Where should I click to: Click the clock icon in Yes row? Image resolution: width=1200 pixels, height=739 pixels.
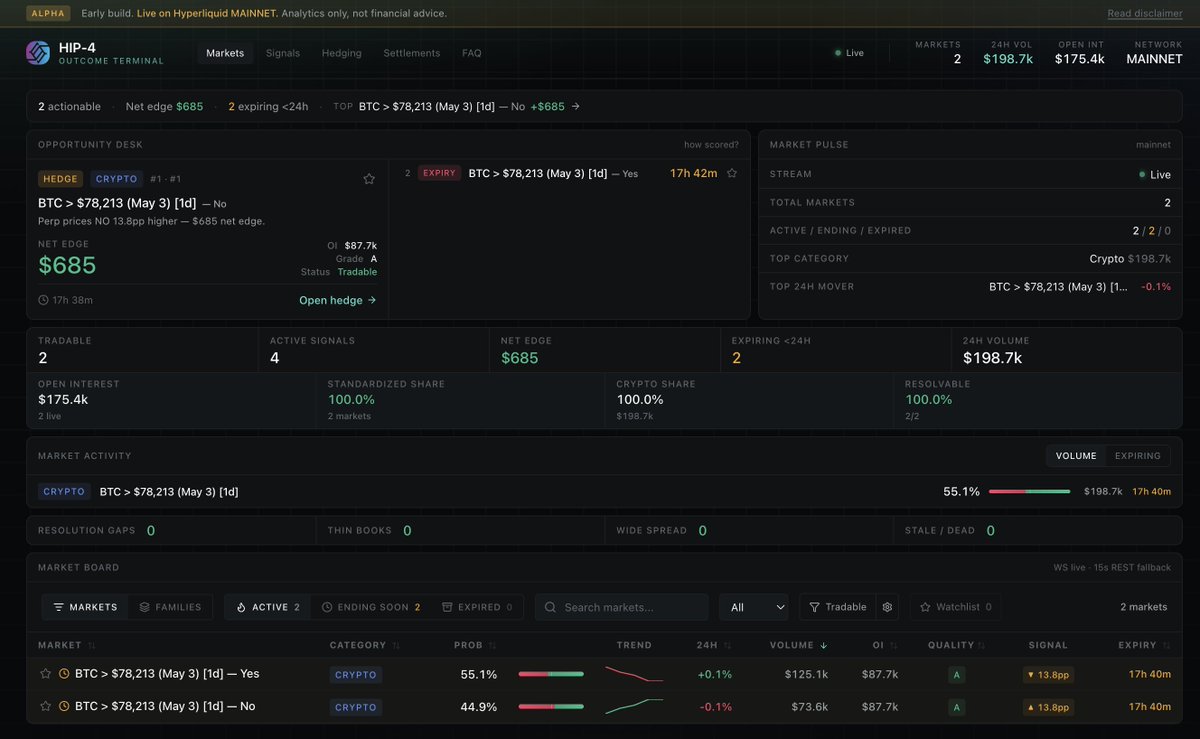(64, 674)
